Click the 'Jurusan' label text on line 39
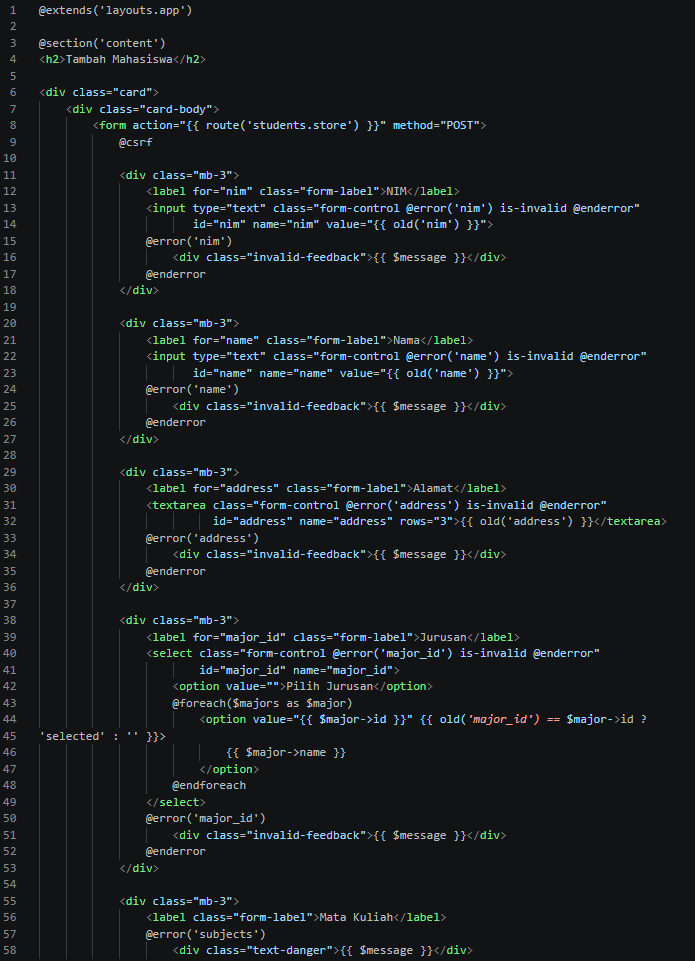 tap(443, 637)
